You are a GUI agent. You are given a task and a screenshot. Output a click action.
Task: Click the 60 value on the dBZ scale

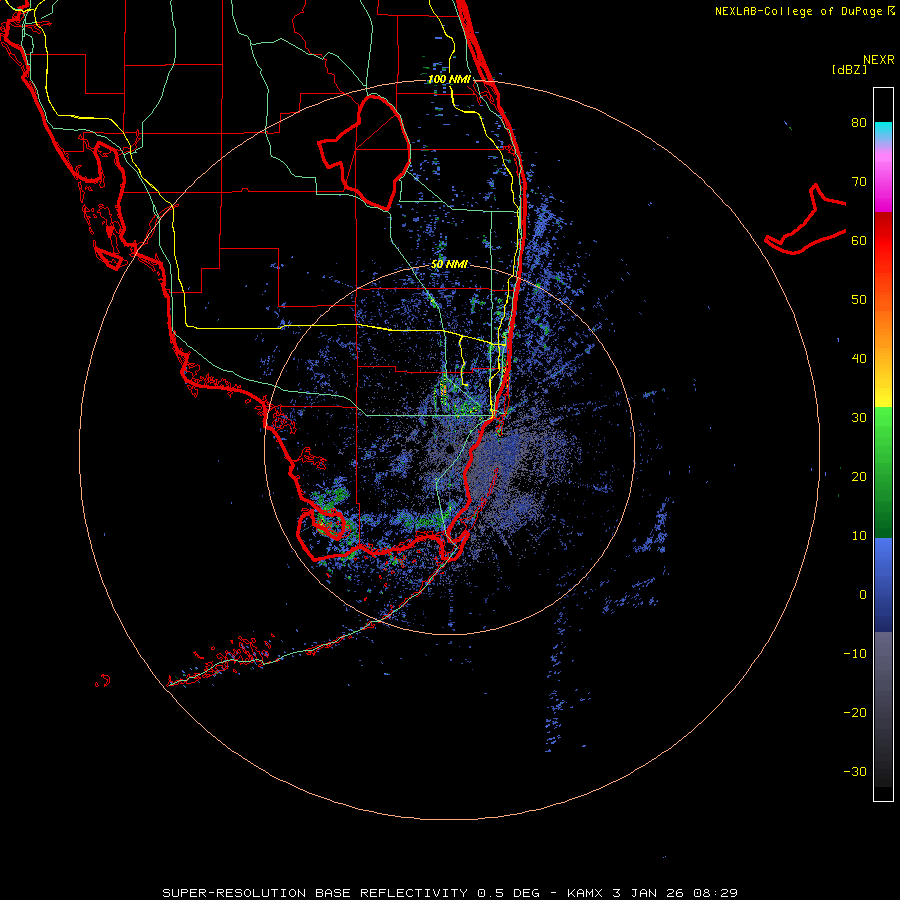(859, 240)
